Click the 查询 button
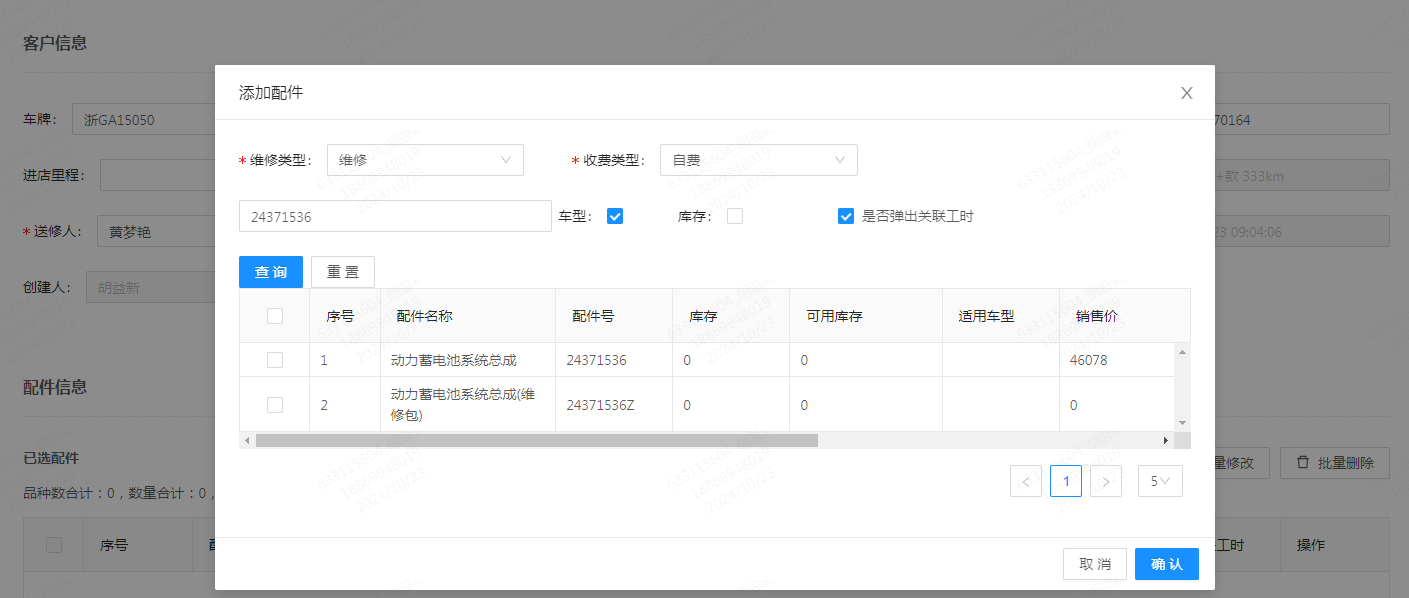This screenshot has width=1409, height=598. click(271, 272)
